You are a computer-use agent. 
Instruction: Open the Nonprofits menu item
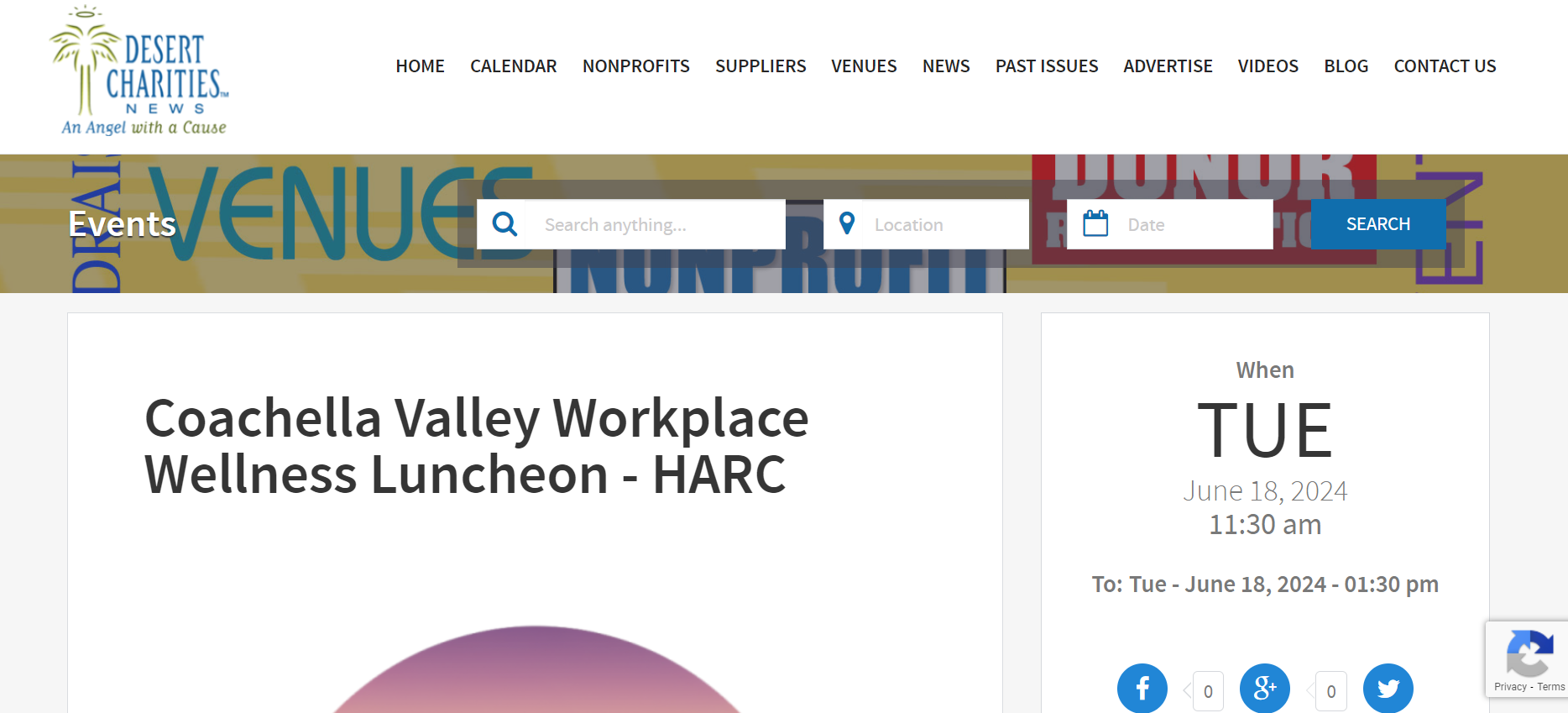click(x=635, y=66)
